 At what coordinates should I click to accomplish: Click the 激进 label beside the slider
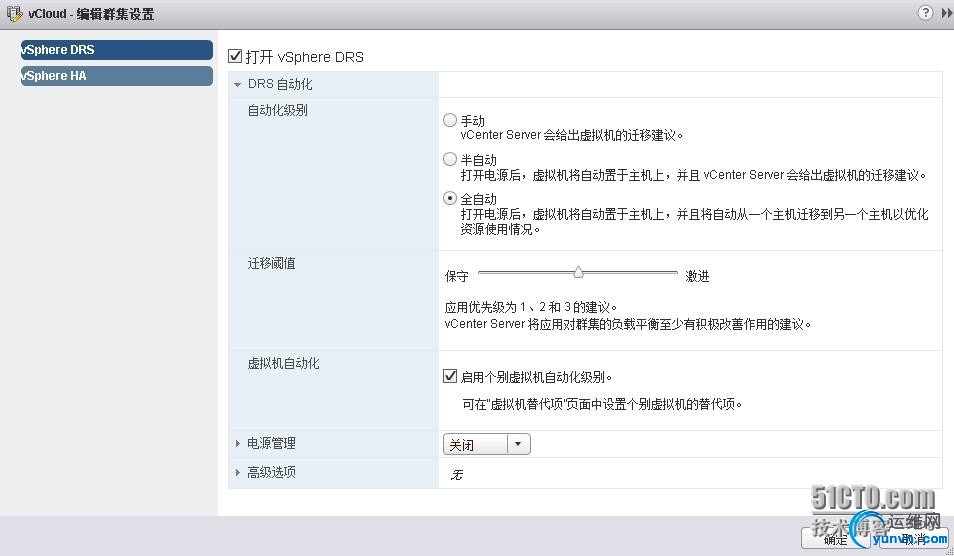click(697, 277)
